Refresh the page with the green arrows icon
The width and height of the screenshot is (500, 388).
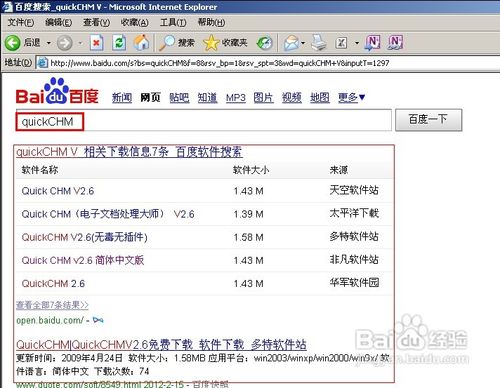[x=119, y=43]
